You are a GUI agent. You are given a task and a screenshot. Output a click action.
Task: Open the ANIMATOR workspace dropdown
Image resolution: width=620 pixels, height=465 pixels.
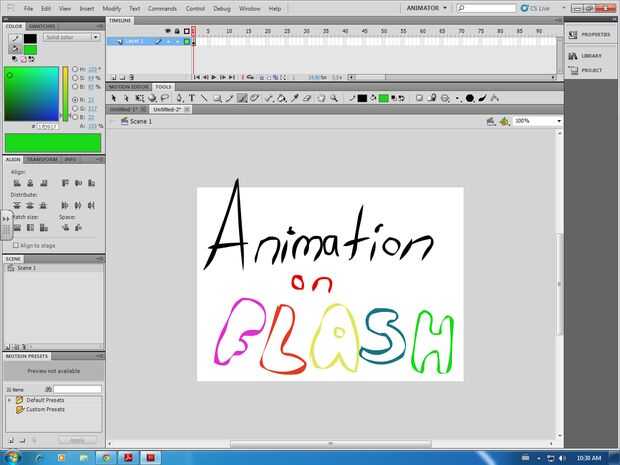pos(426,8)
